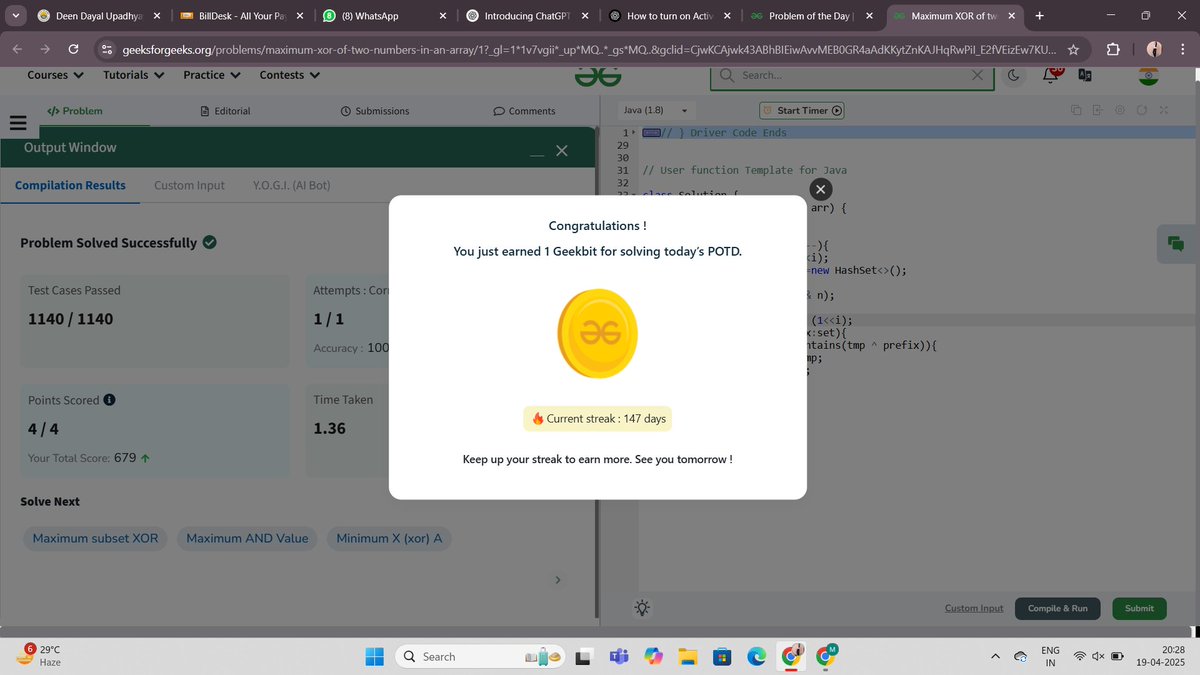Click the Current streak : 147 days badge
The width and height of the screenshot is (1200, 675).
[598, 419]
